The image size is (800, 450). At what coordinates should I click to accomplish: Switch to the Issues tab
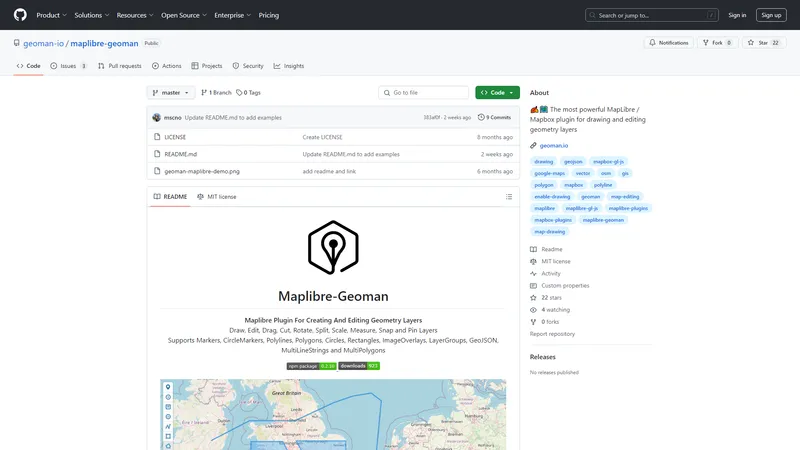pos(68,66)
